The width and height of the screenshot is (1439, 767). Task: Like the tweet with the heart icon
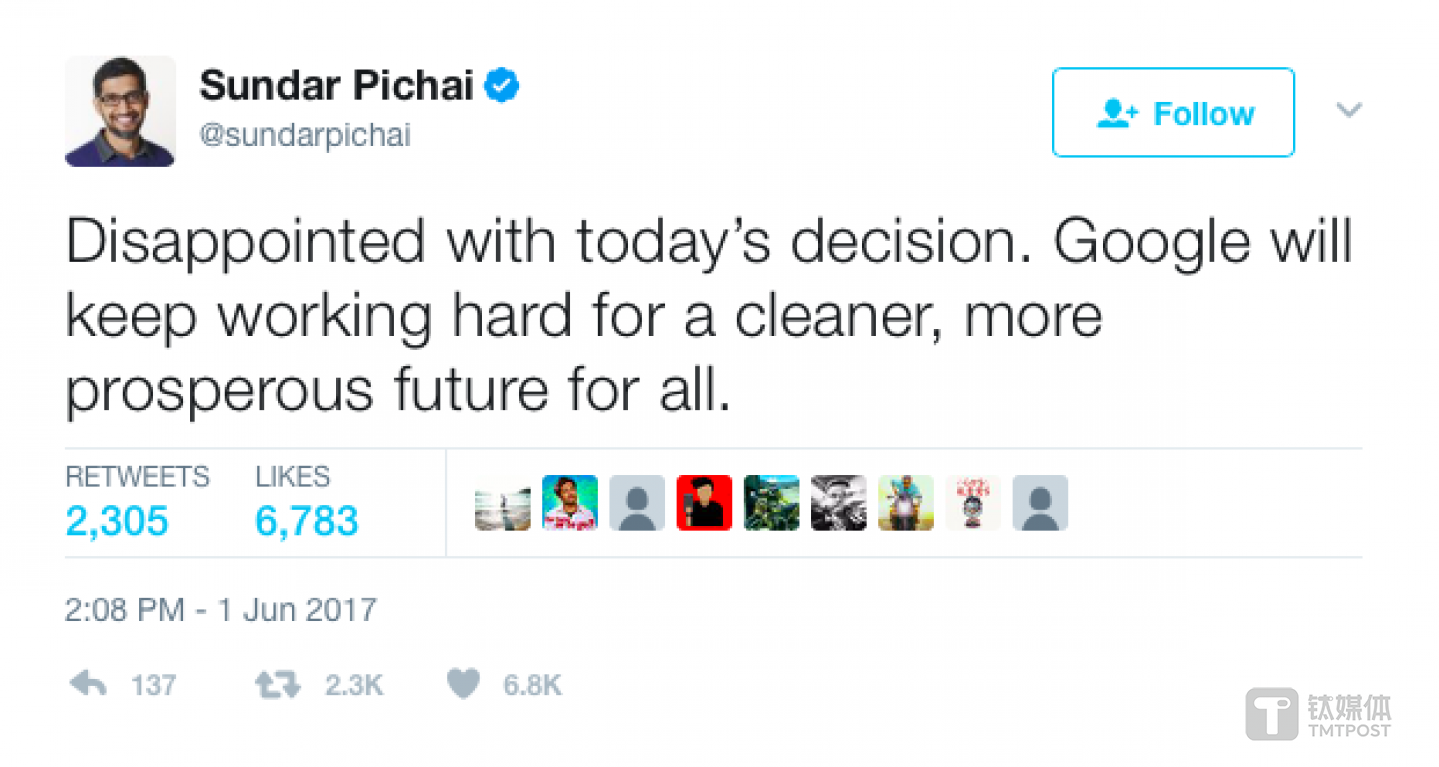coord(463,685)
